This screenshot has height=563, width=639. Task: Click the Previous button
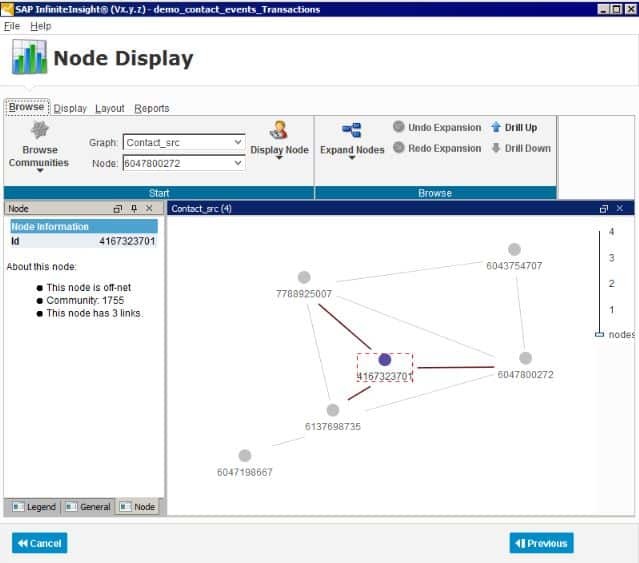tap(541, 543)
